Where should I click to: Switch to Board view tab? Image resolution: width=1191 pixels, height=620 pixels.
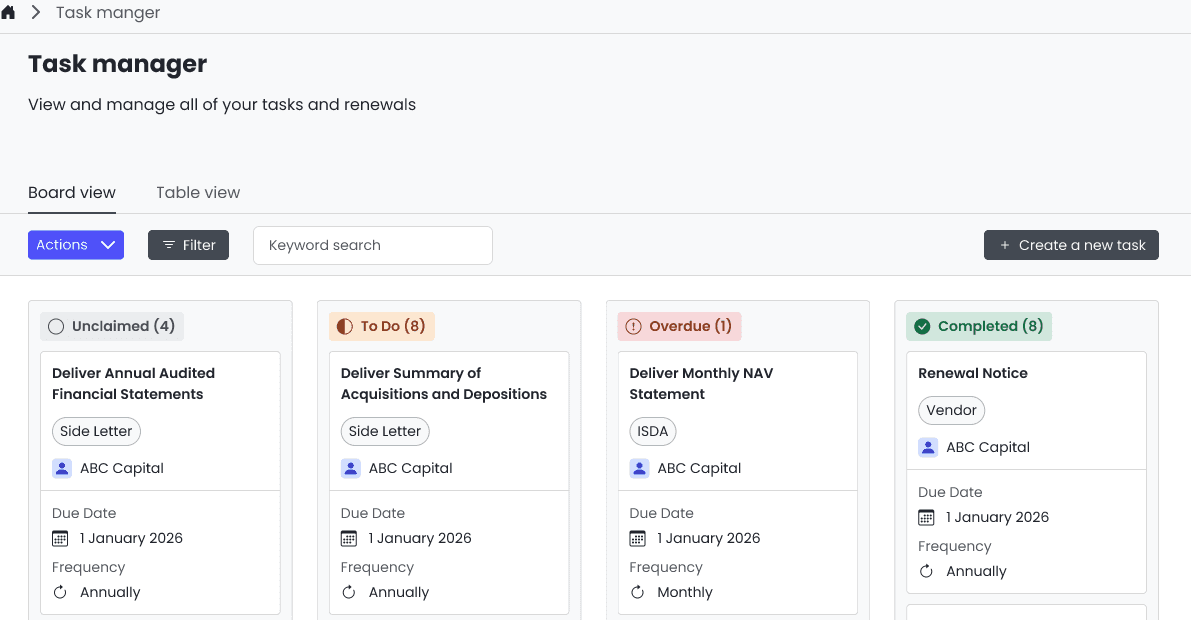[72, 193]
